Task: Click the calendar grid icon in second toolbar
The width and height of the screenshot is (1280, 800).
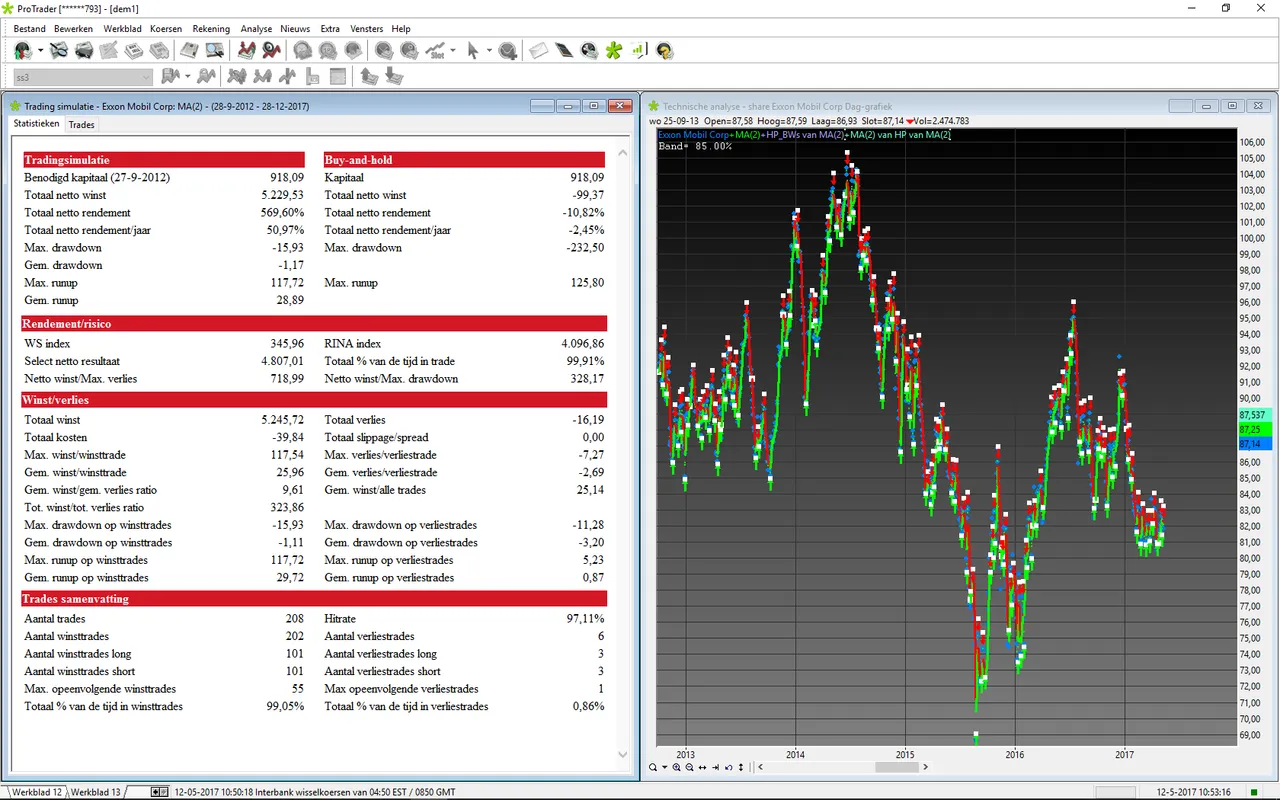Action: (338, 76)
